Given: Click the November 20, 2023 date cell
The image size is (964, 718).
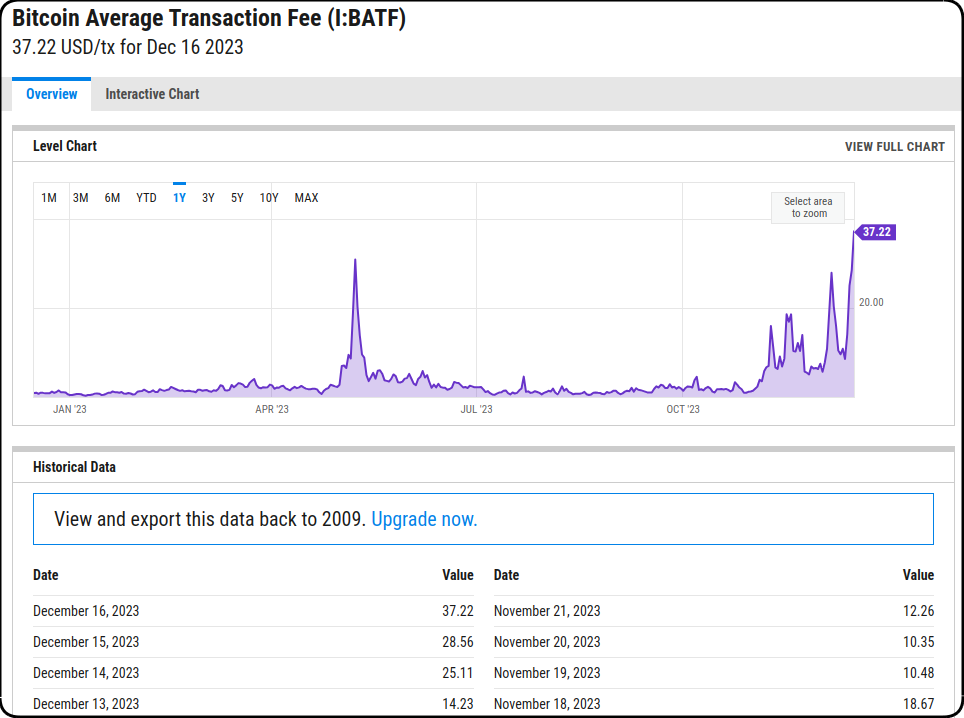Looking at the screenshot, I should 547,642.
